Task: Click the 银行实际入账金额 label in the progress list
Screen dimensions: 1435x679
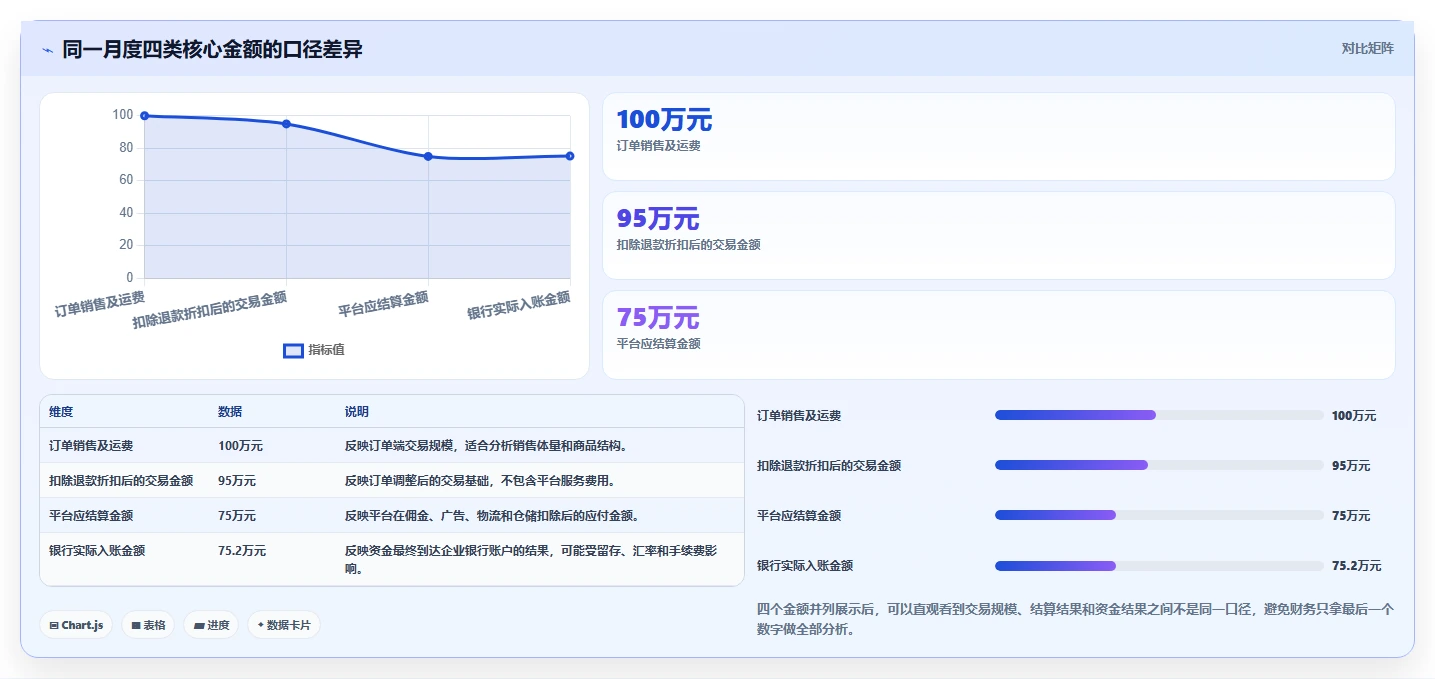Action: click(805, 566)
